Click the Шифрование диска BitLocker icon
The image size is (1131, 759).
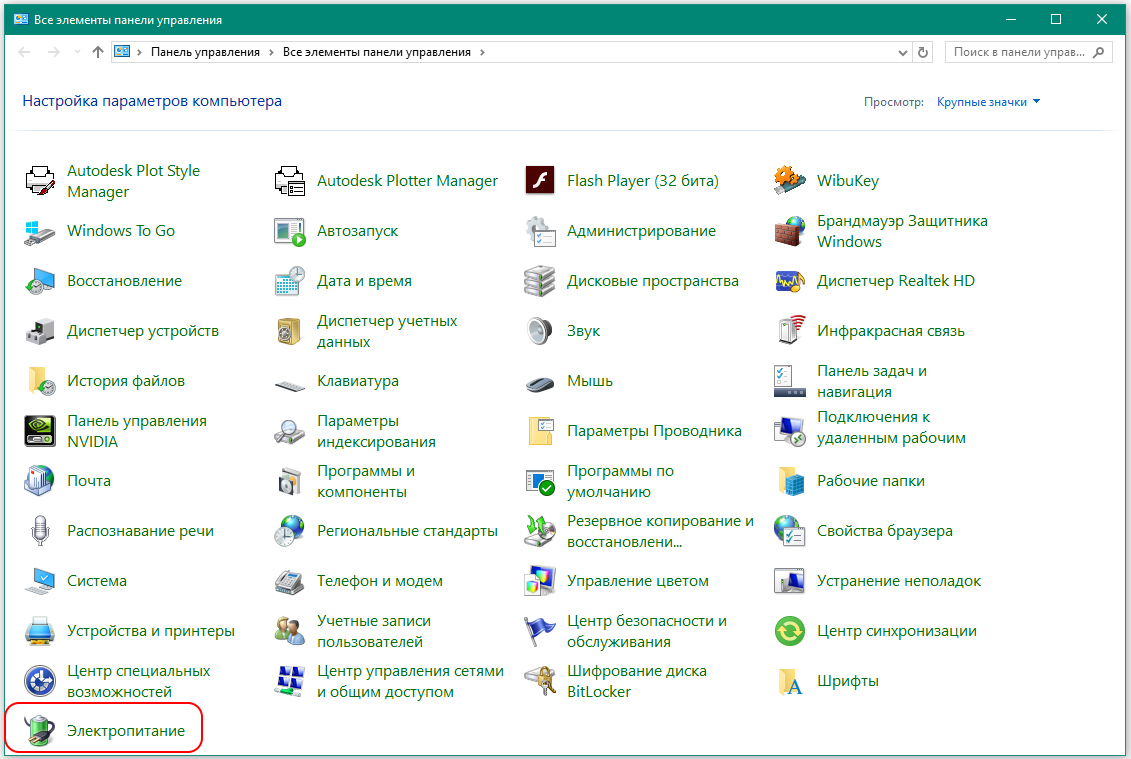(x=540, y=681)
